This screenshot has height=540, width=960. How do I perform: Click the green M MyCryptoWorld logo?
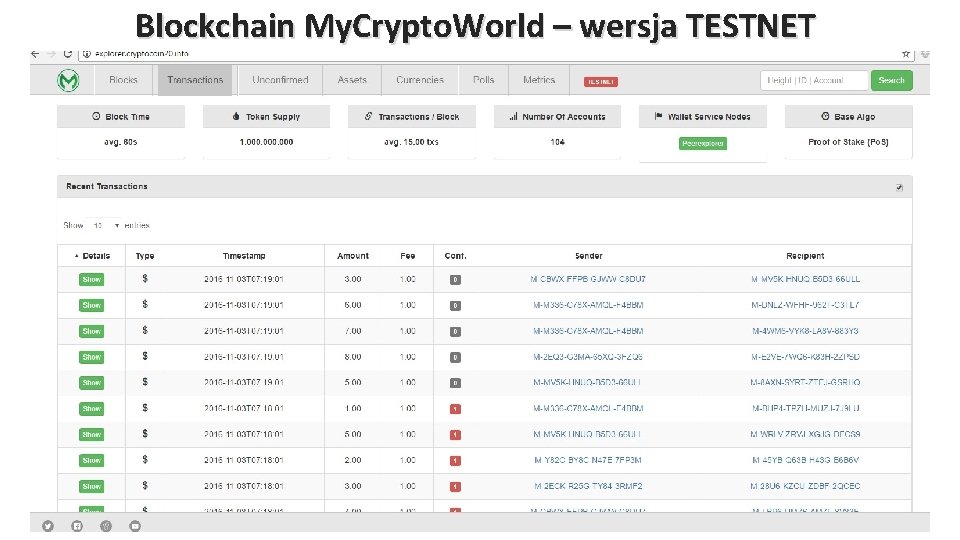pyautogui.click(x=68, y=80)
